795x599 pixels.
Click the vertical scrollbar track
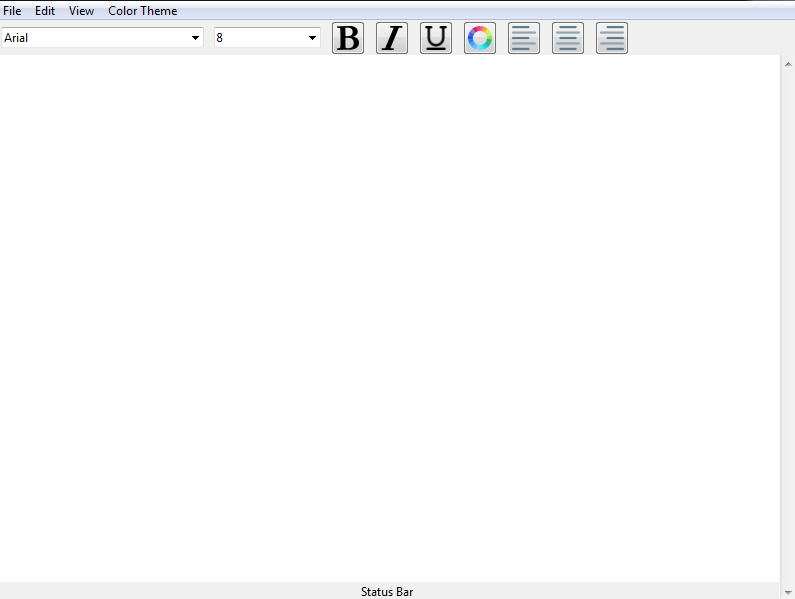787,320
